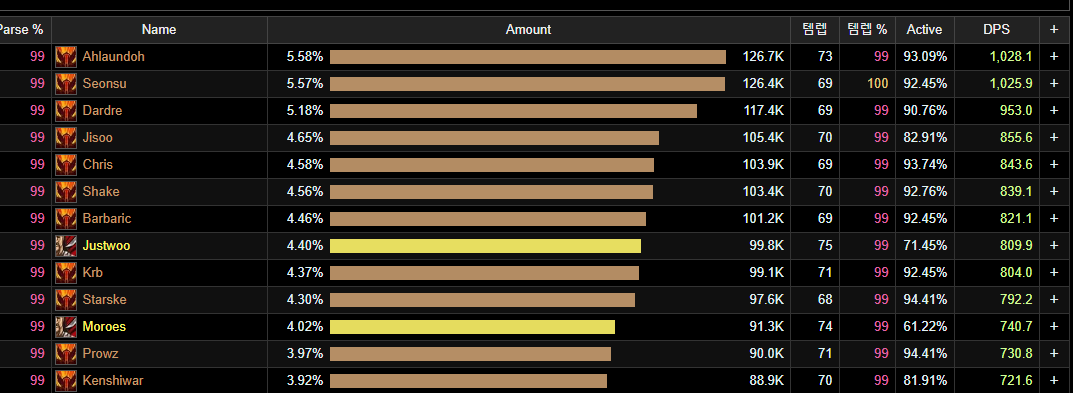Click the class icon beside Seonsu
Screen dimensions: 1073x393
point(66,84)
